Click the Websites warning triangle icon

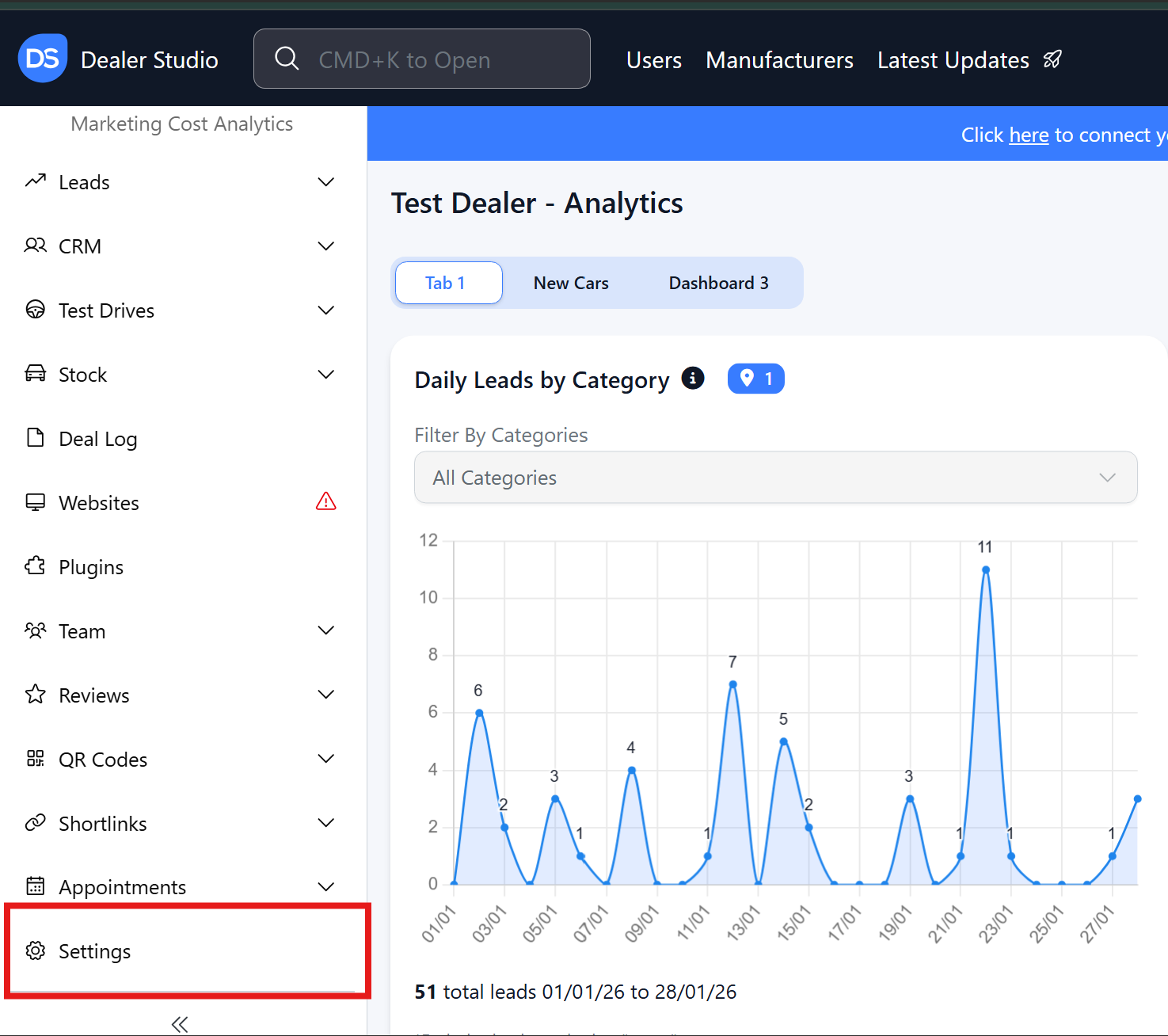coord(325,501)
